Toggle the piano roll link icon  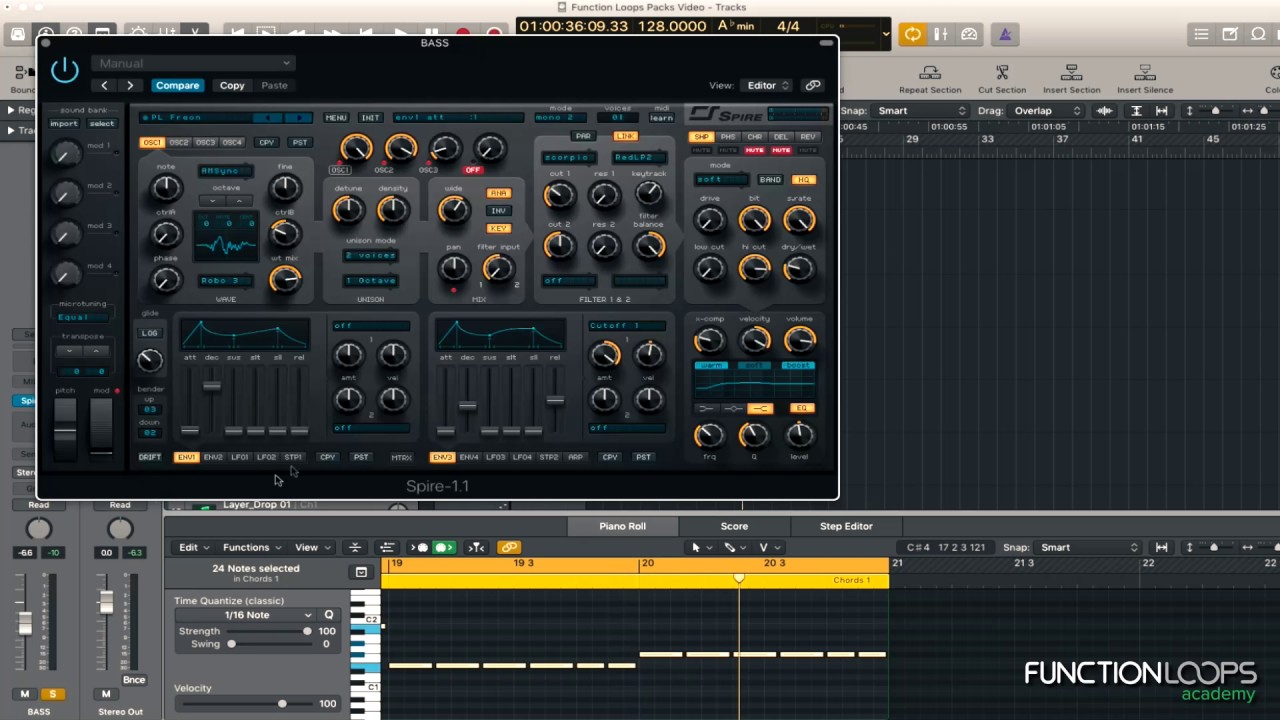(x=510, y=547)
